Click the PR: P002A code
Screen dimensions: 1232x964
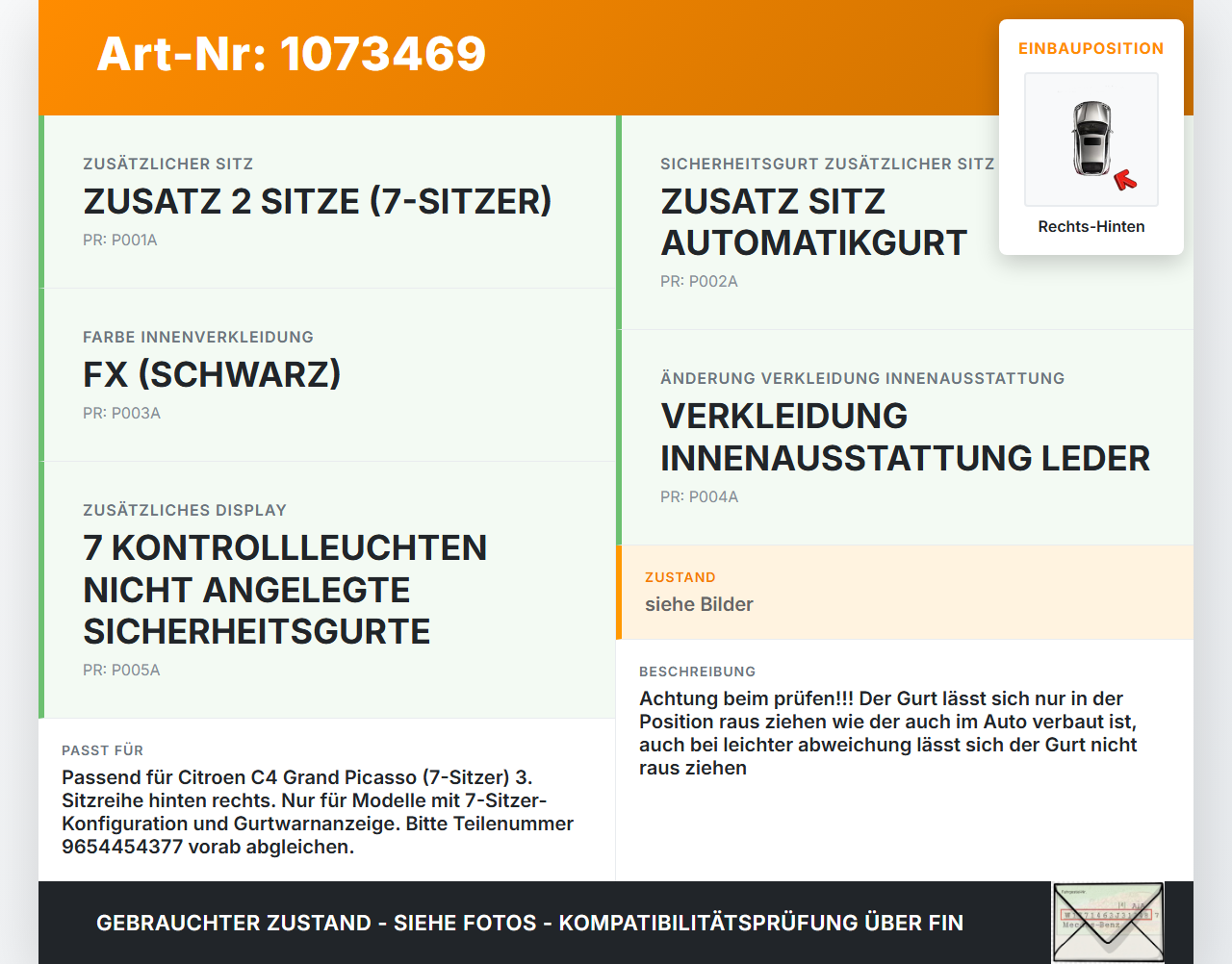coord(699,282)
